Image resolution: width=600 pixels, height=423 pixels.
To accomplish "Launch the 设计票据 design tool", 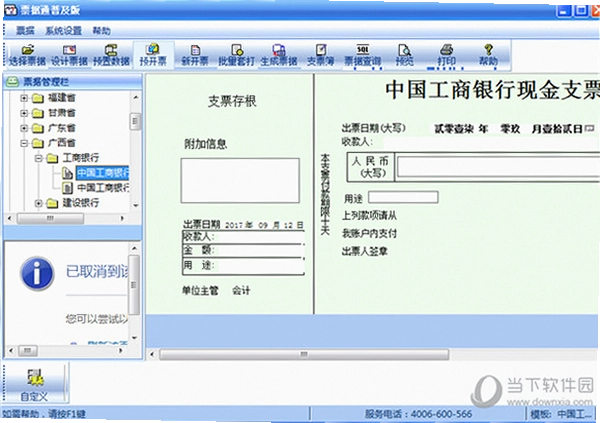I will tap(69, 56).
